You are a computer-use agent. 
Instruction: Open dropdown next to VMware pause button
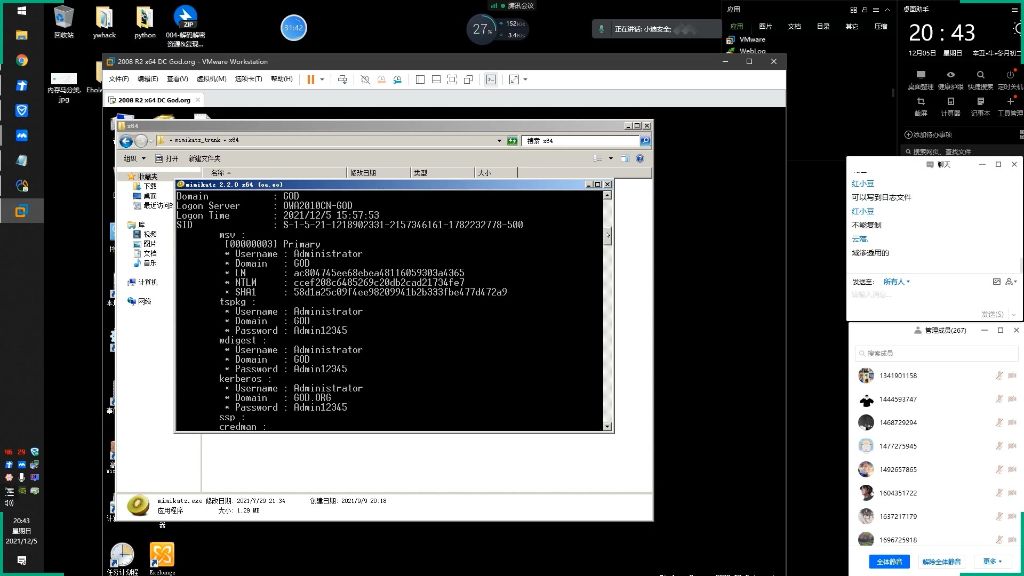(322, 80)
